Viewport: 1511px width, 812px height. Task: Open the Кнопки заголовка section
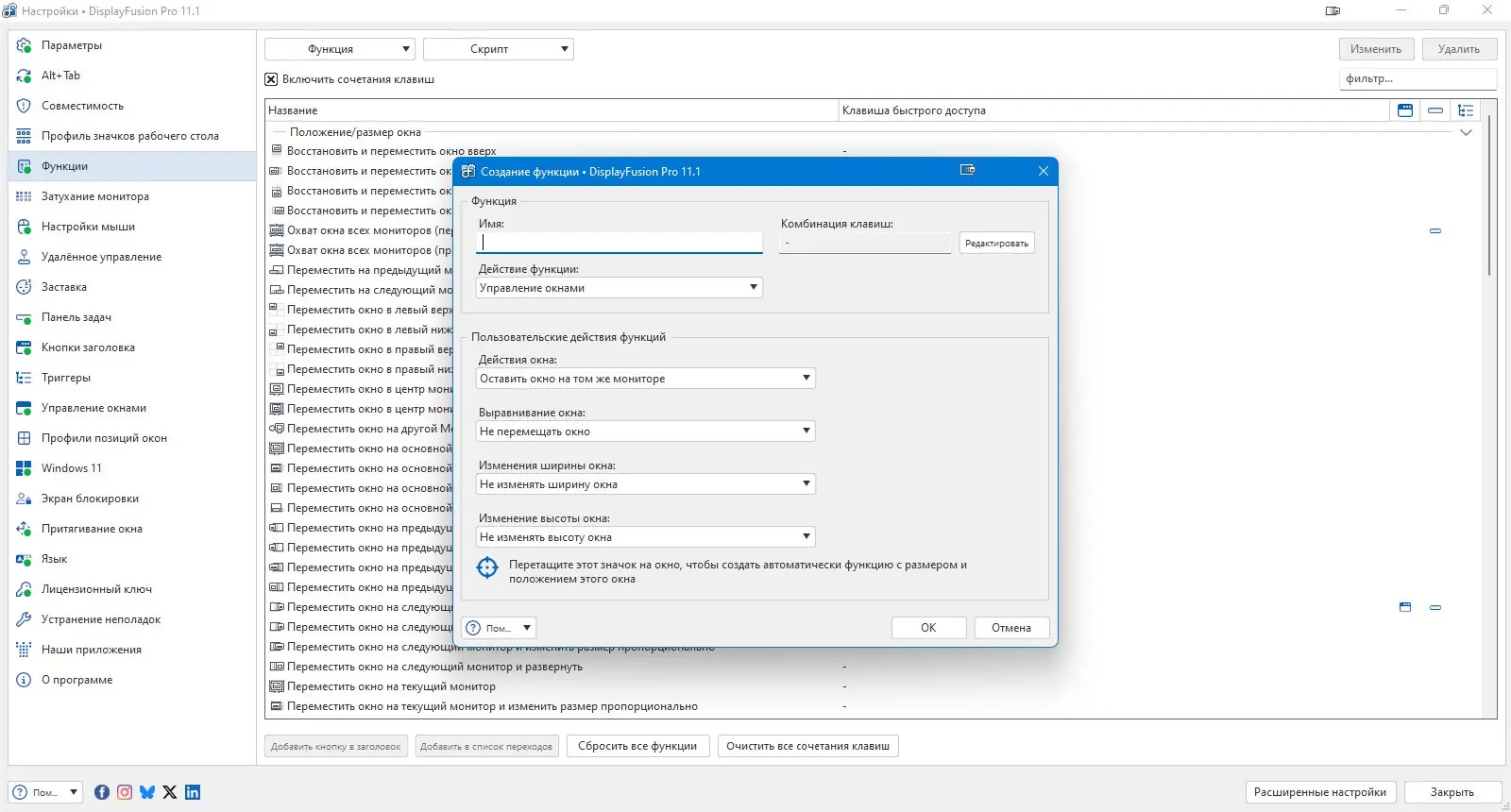132,347
